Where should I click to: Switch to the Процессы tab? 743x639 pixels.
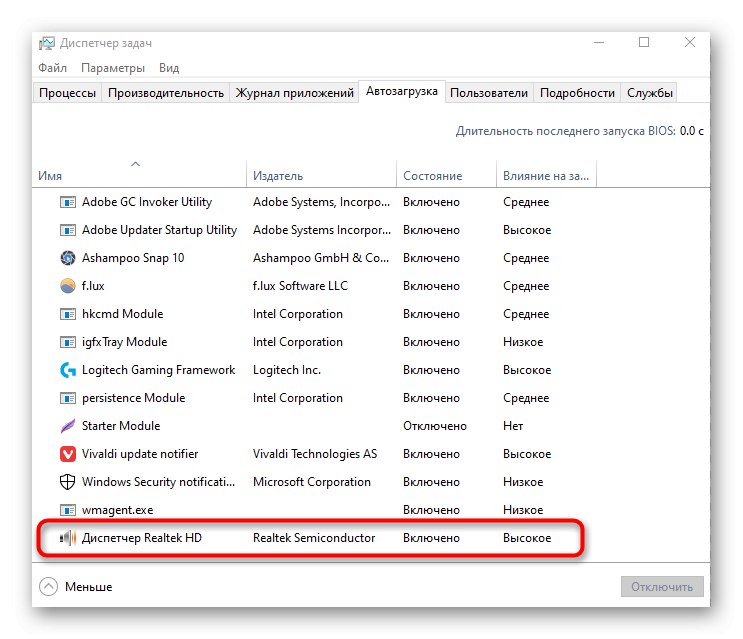[x=67, y=93]
